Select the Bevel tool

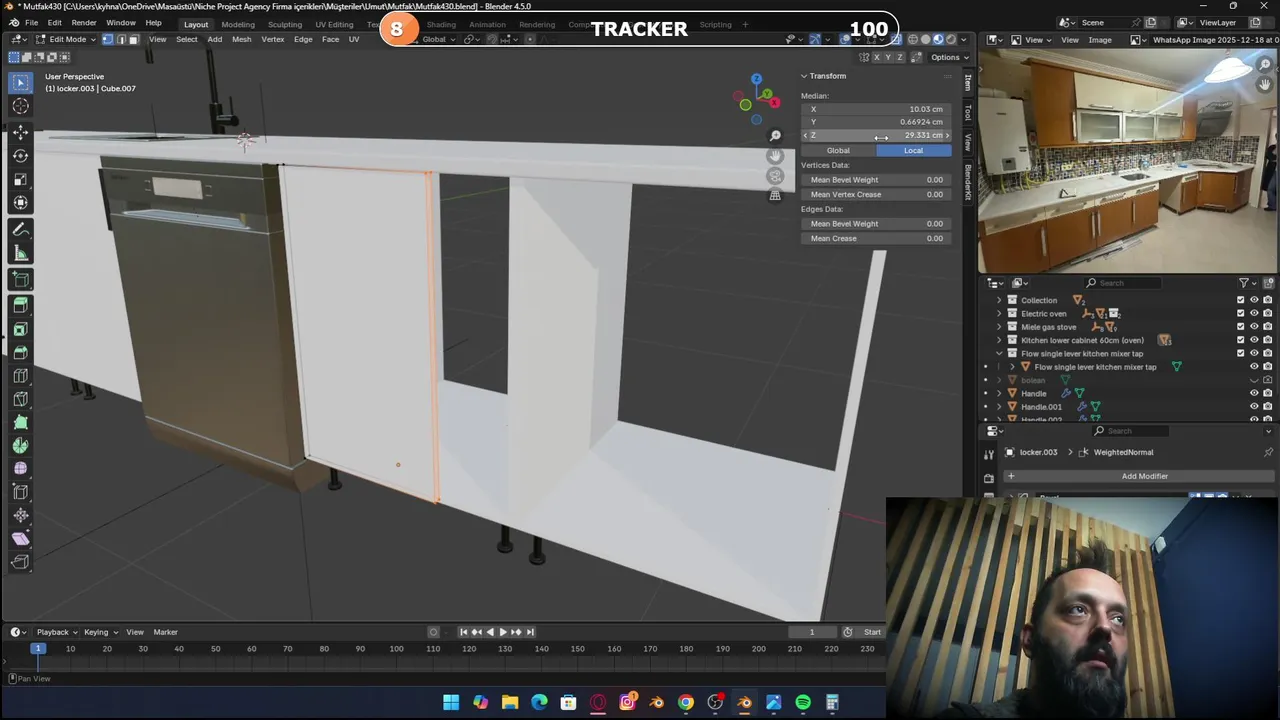(x=20, y=352)
